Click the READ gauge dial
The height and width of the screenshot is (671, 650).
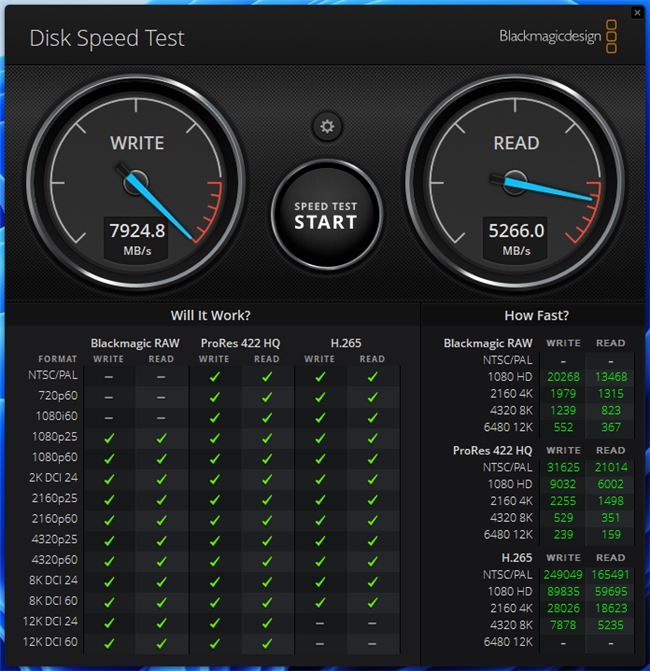click(x=515, y=183)
